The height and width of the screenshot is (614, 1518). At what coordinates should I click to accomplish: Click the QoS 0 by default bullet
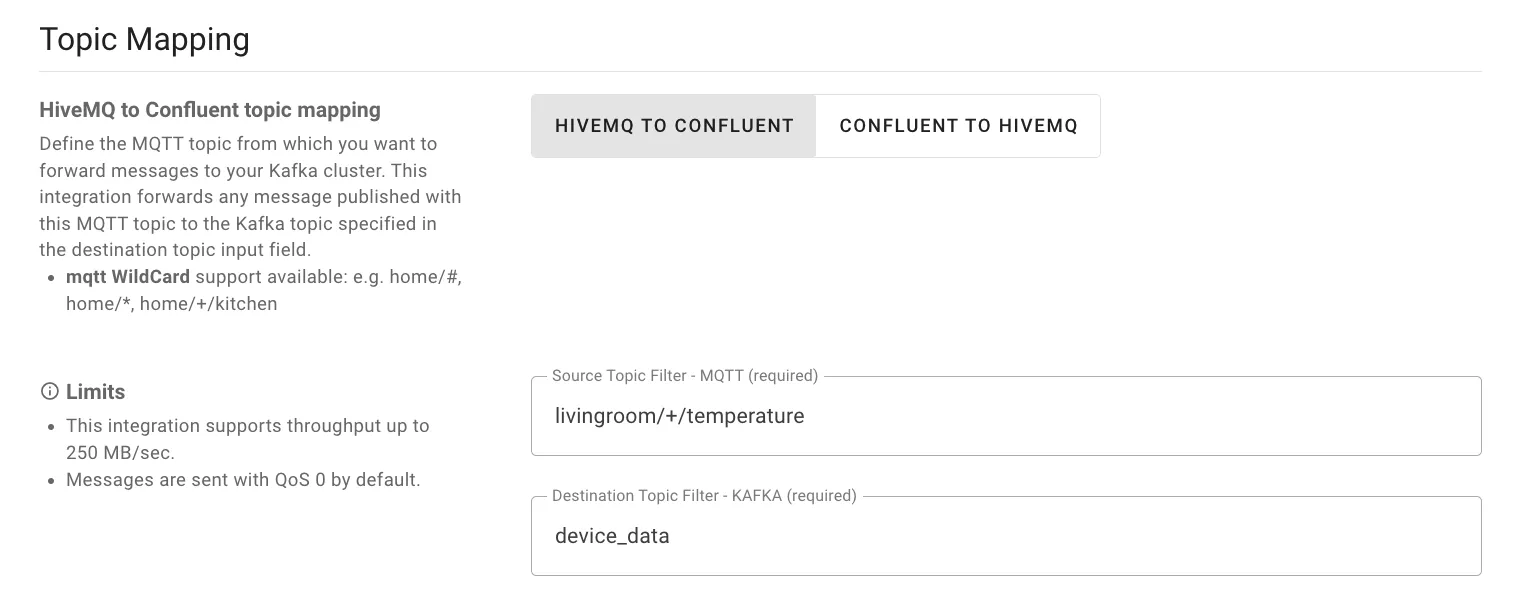click(243, 480)
